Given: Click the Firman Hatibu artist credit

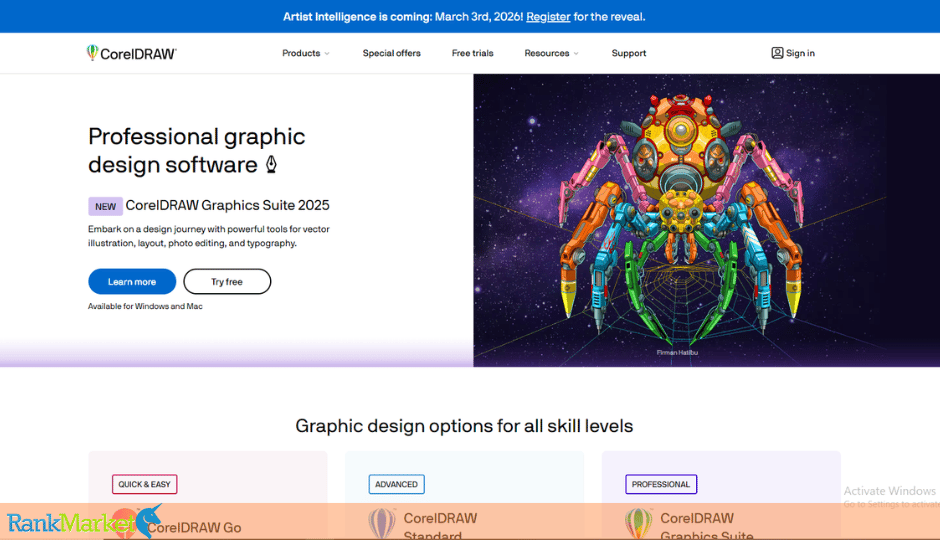Looking at the screenshot, I should (677, 352).
